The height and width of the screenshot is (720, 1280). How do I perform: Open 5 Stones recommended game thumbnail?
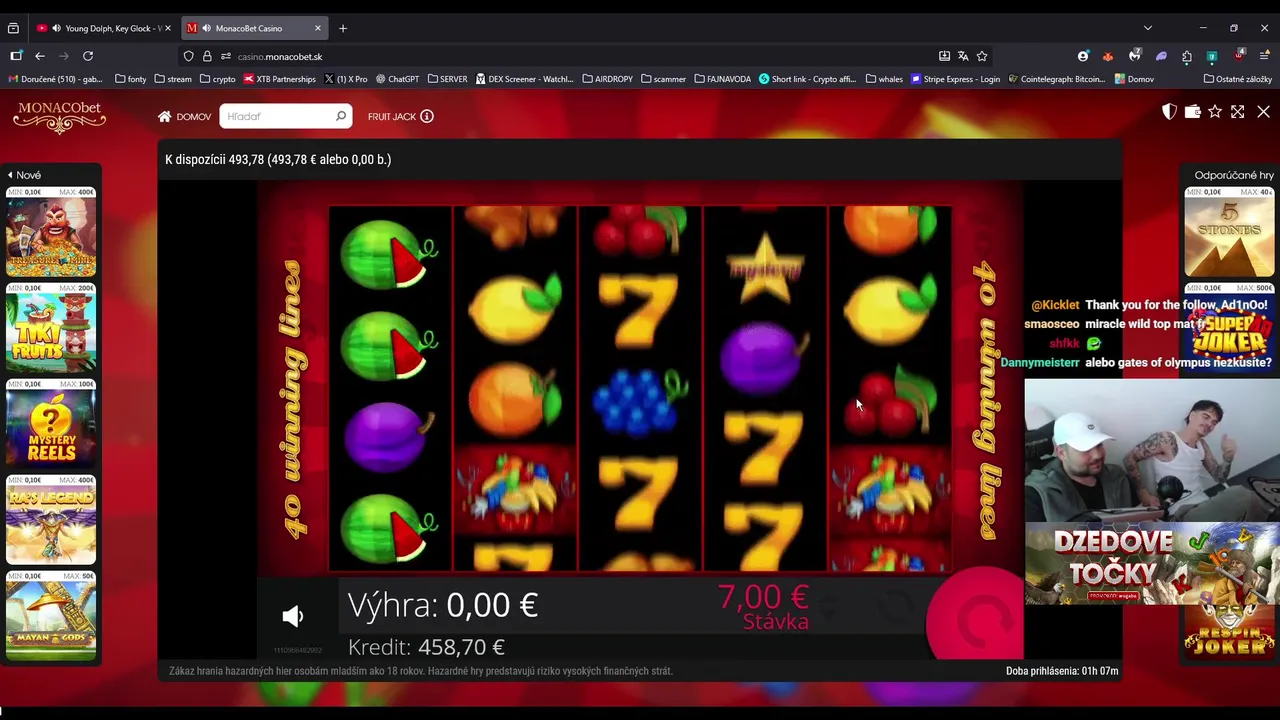[1229, 232]
